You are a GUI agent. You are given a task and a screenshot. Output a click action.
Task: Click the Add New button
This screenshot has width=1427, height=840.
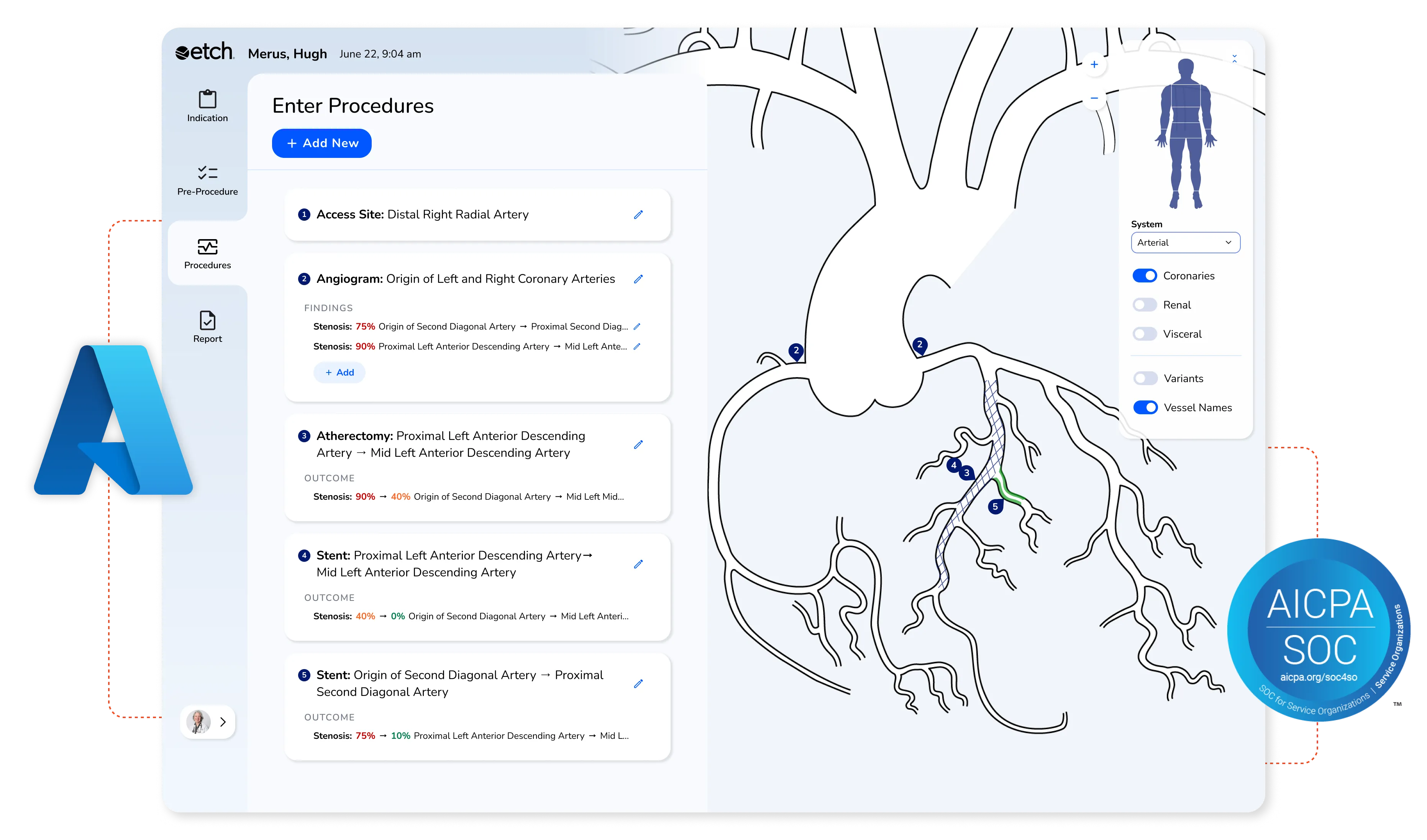click(321, 143)
